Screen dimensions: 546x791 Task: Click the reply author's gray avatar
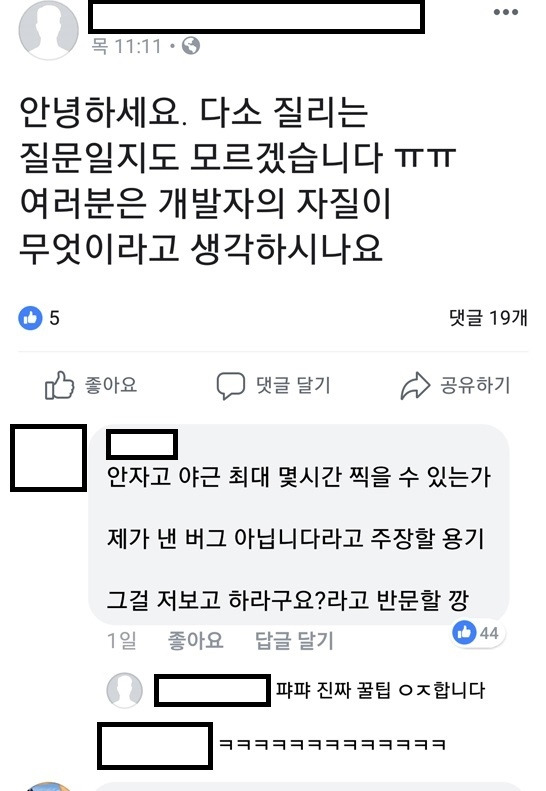click(x=125, y=691)
